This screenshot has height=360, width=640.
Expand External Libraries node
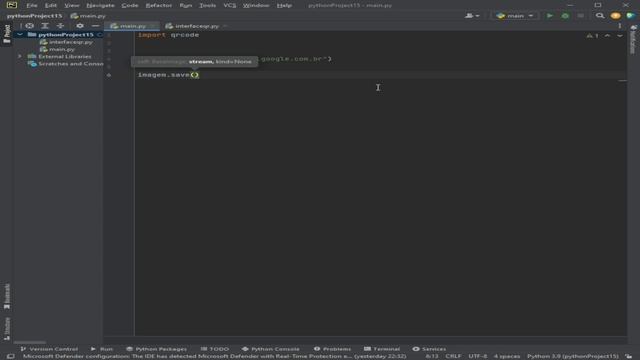pyautogui.click(x=20, y=56)
